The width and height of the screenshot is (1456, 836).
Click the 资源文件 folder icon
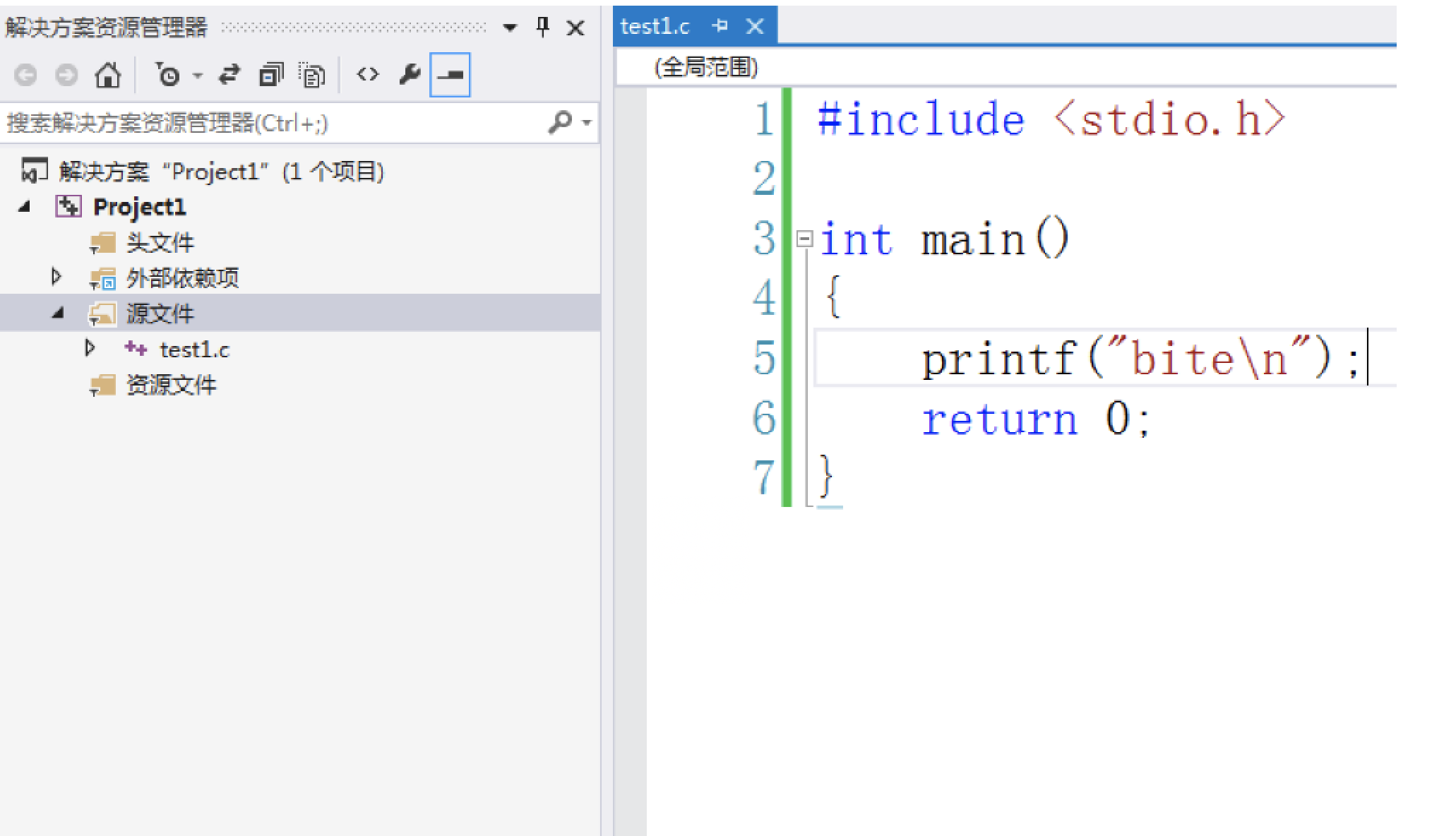pos(103,386)
